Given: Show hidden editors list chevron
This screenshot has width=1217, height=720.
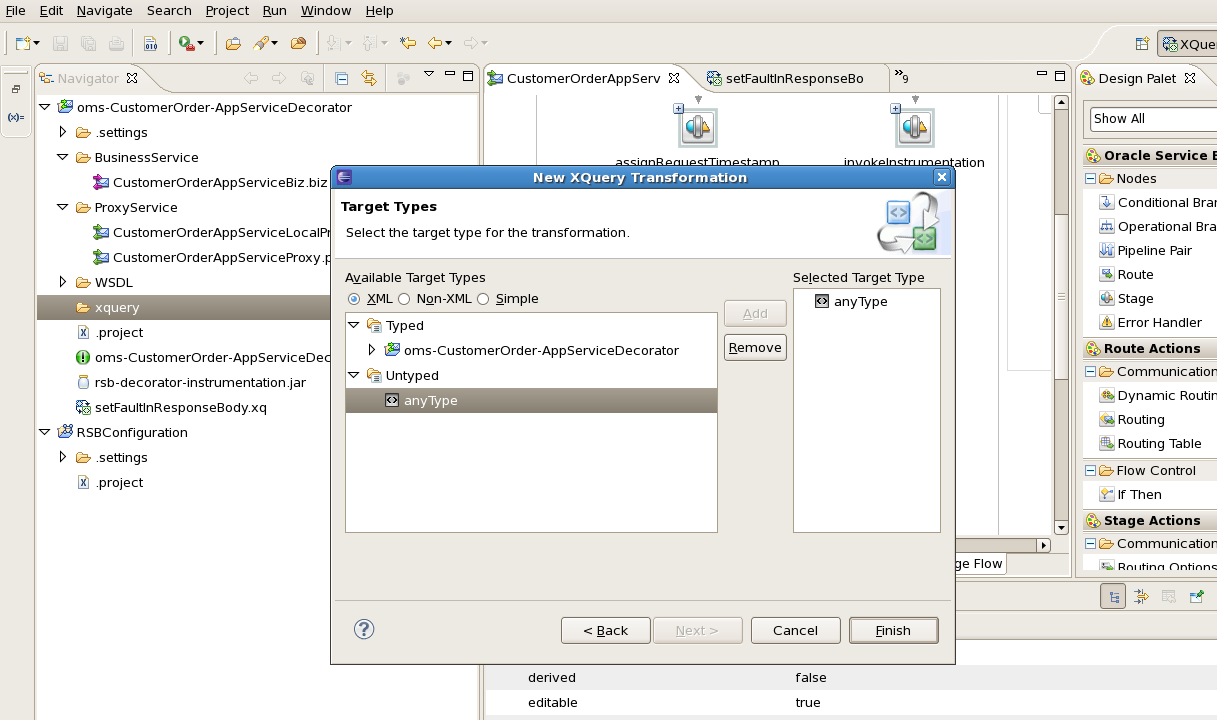Looking at the screenshot, I should (x=901, y=77).
